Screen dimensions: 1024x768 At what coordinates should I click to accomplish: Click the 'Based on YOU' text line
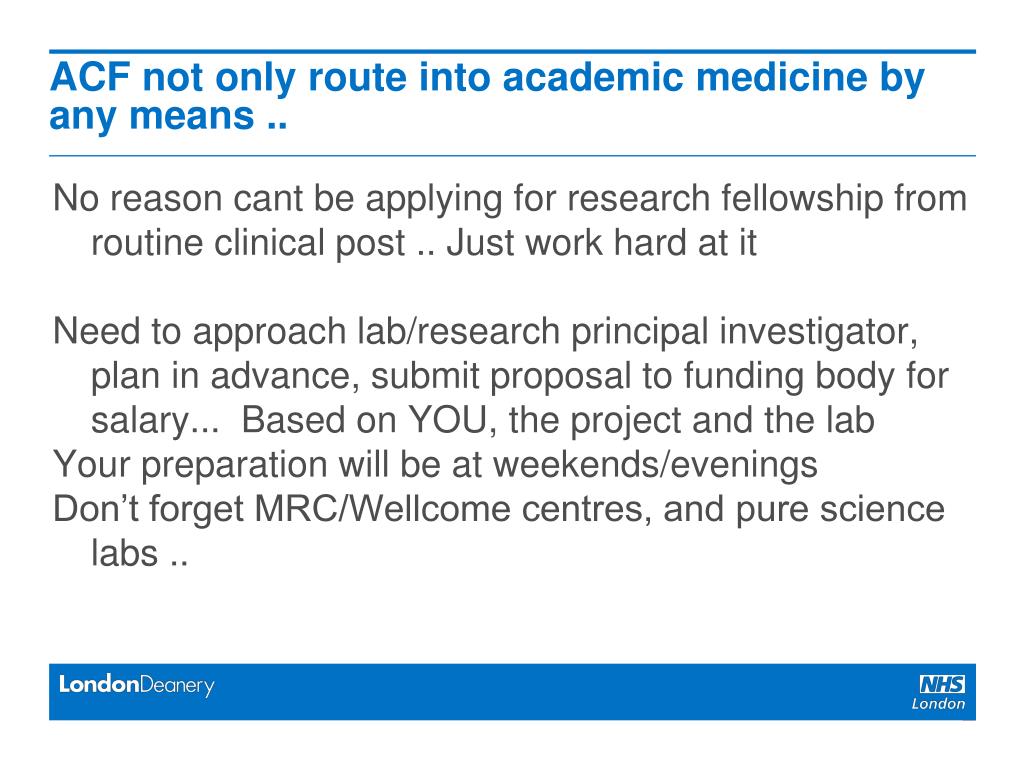[x=483, y=420]
